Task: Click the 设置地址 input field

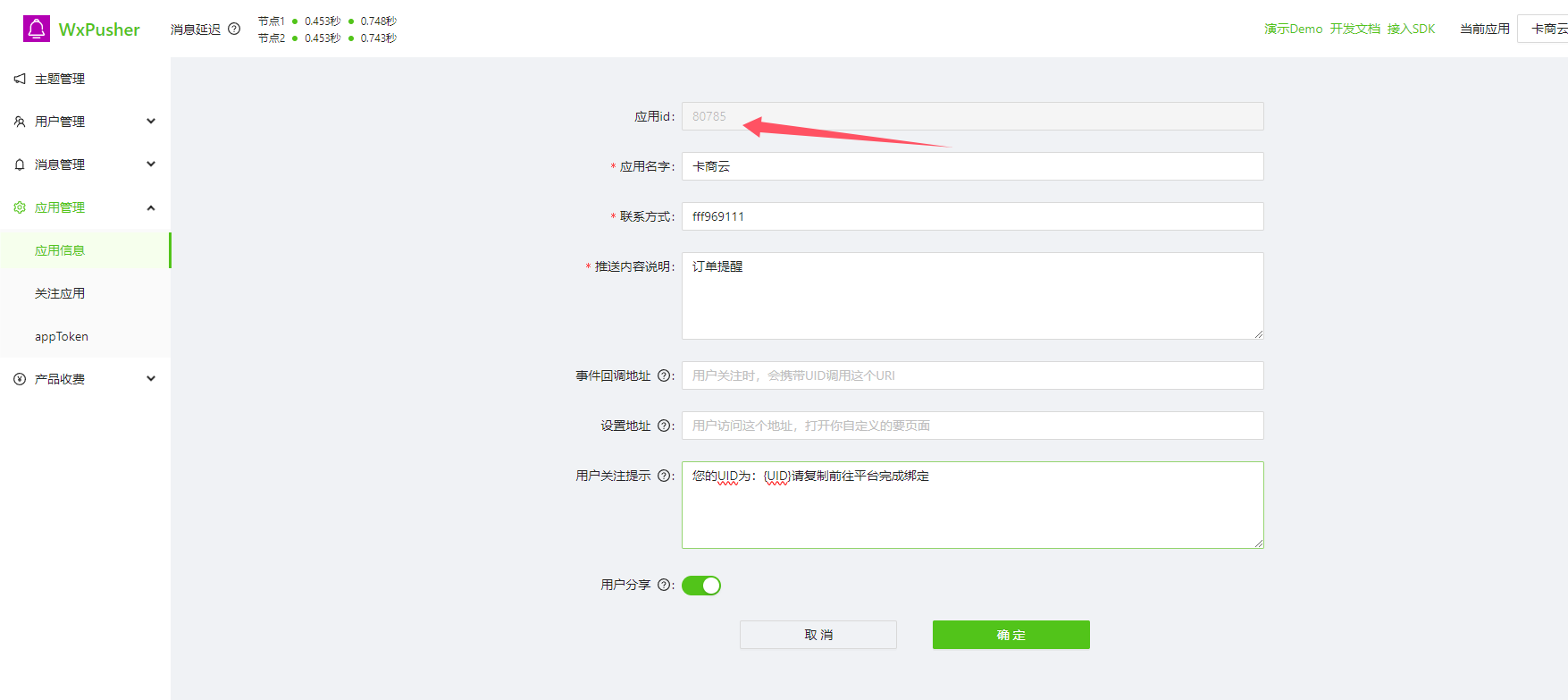Action: (973, 426)
